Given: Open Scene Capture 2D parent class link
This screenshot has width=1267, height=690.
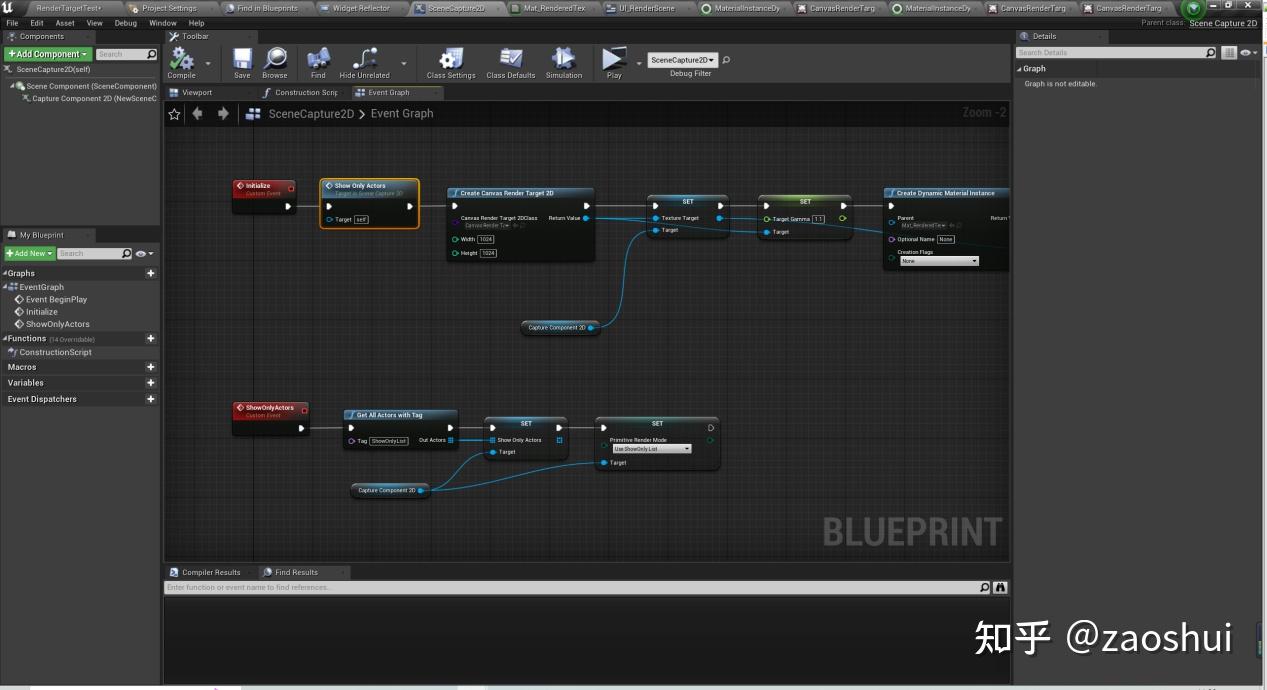Looking at the screenshot, I should click(x=1223, y=23).
